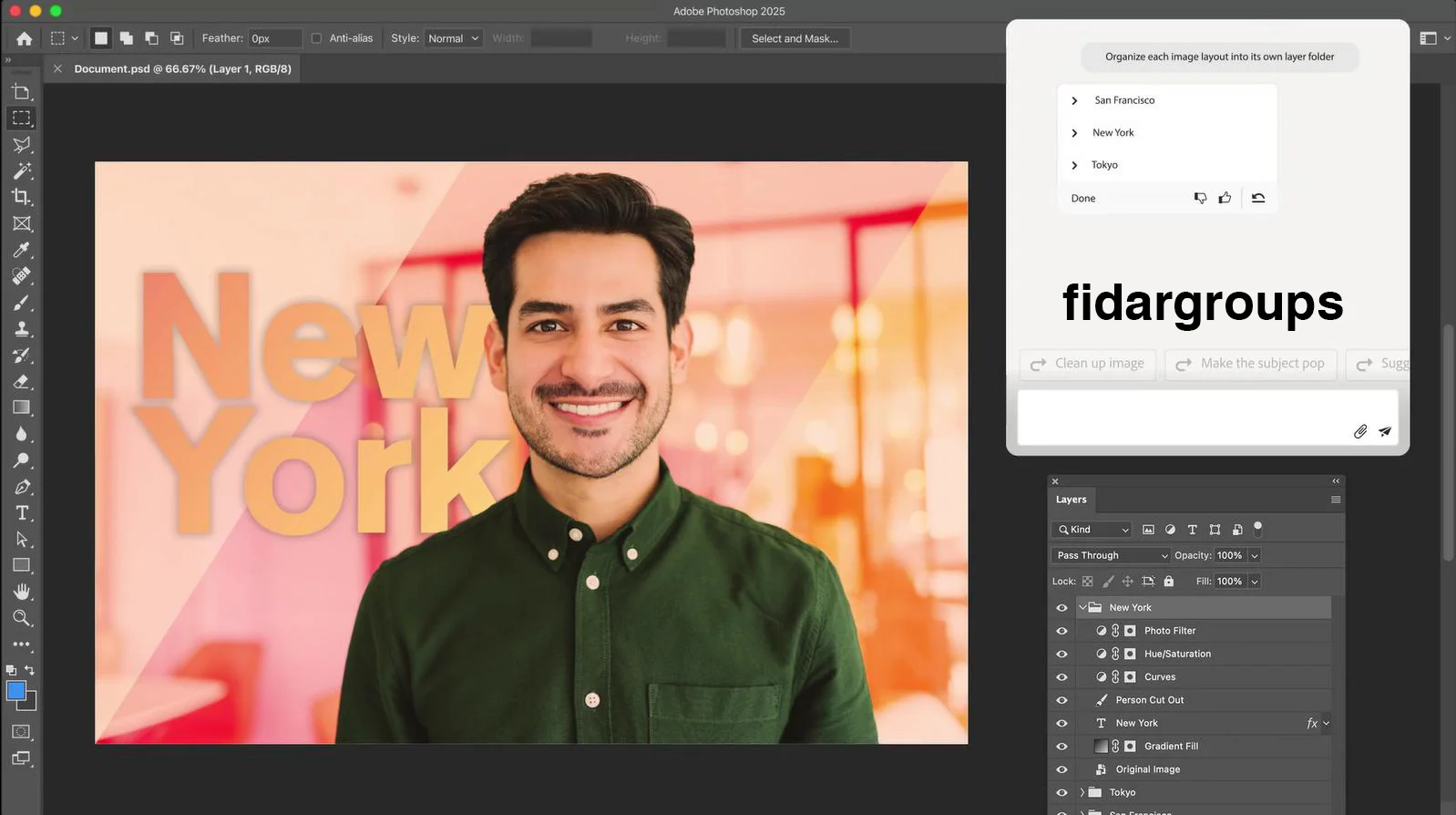Select the Eraser tool

[22, 382]
